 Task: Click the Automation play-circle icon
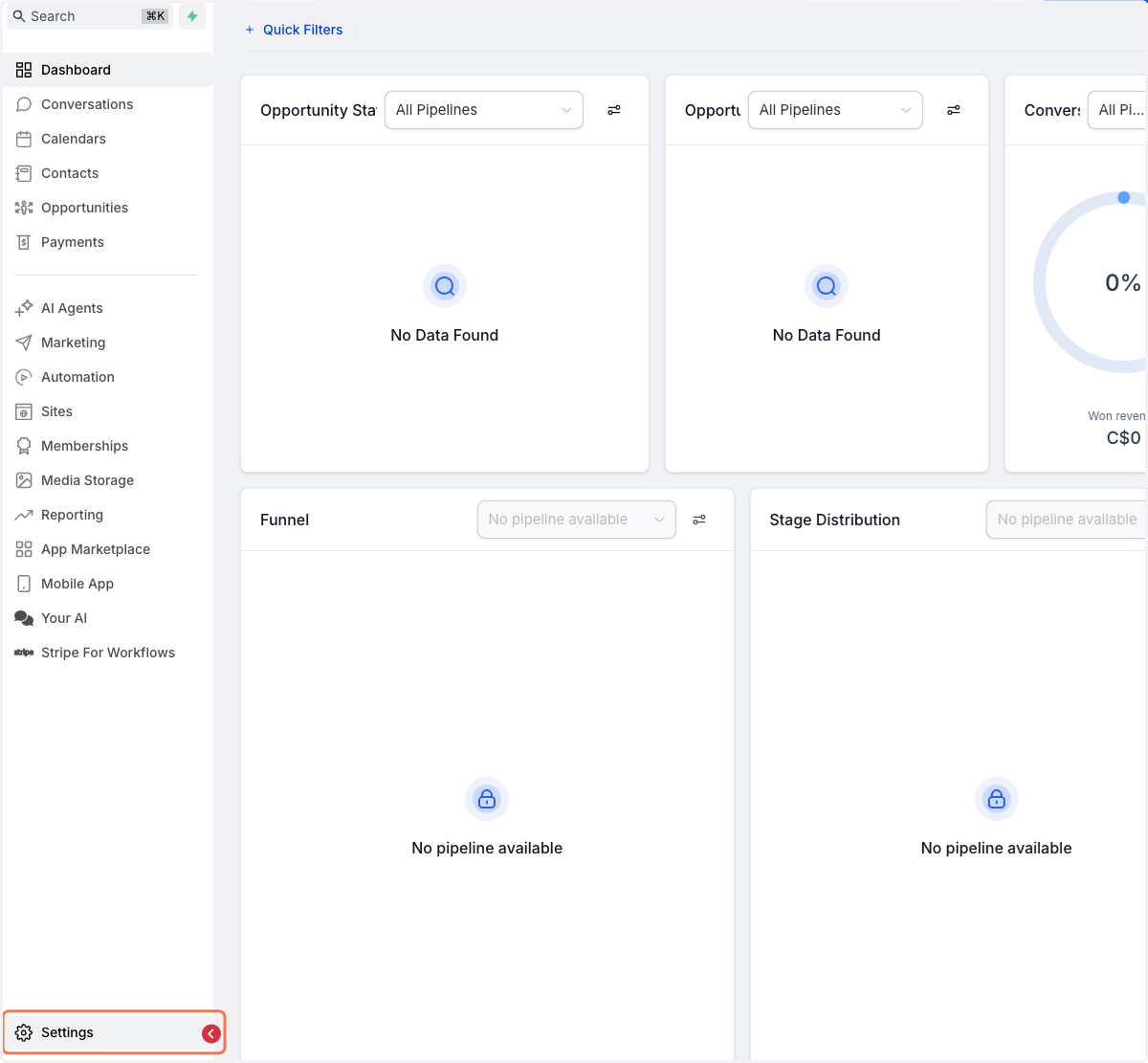coord(24,377)
